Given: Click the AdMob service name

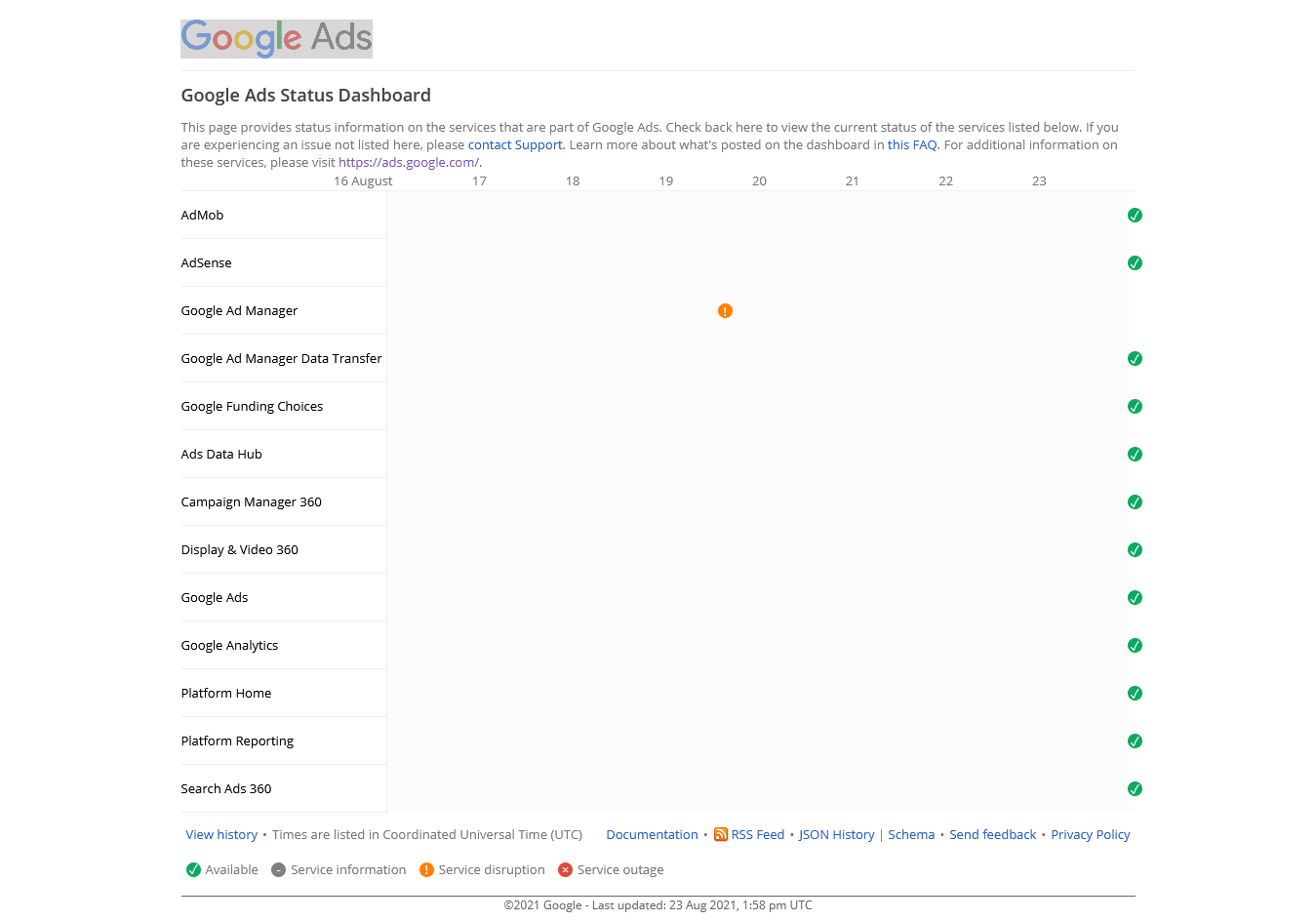Looking at the screenshot, I should [202, 216].
